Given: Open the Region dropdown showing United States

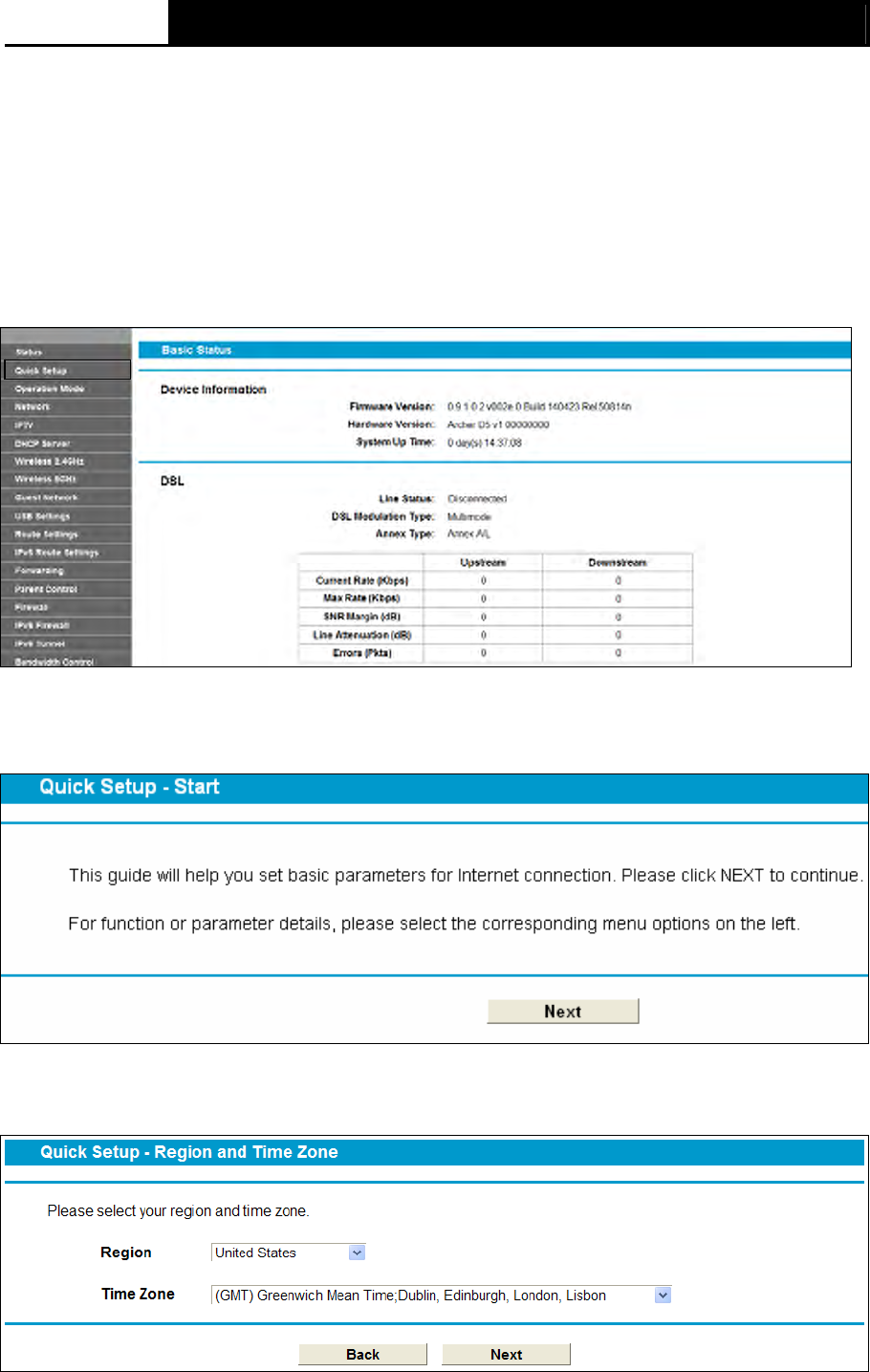Looking at the screenshot, I should [x=289, y=1252].
